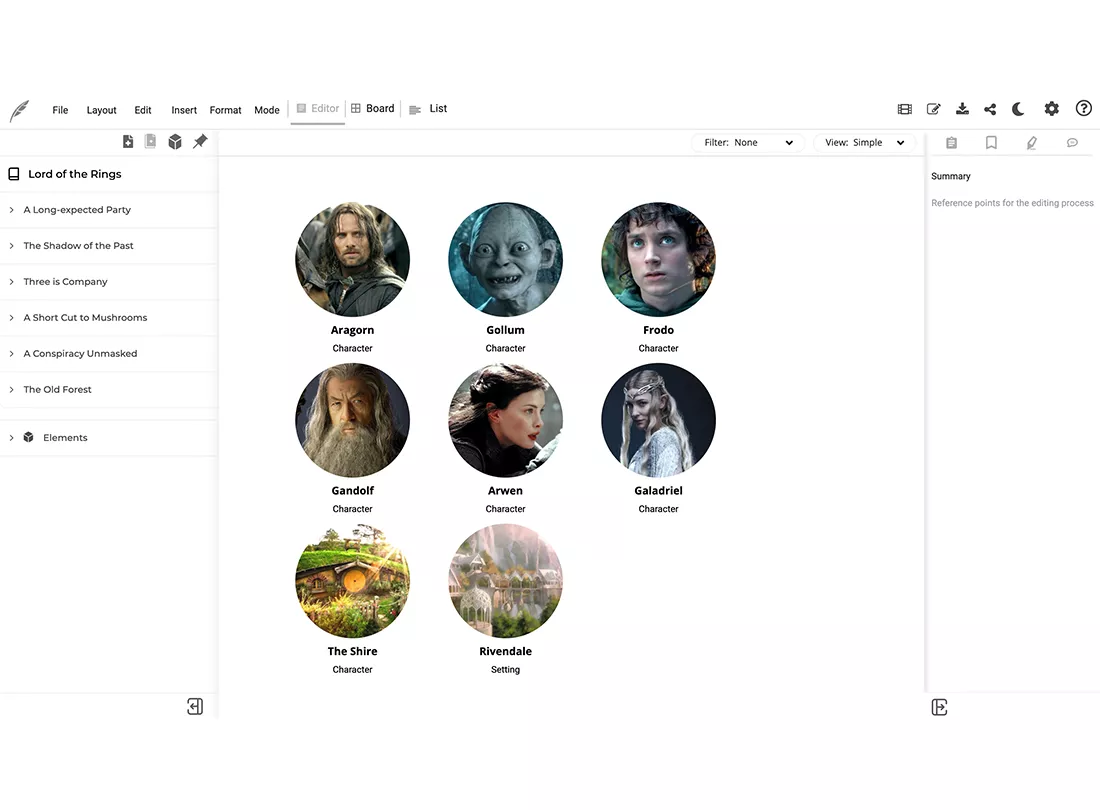
Task: Open the Edit menu
Action: (x=143, y=110)
